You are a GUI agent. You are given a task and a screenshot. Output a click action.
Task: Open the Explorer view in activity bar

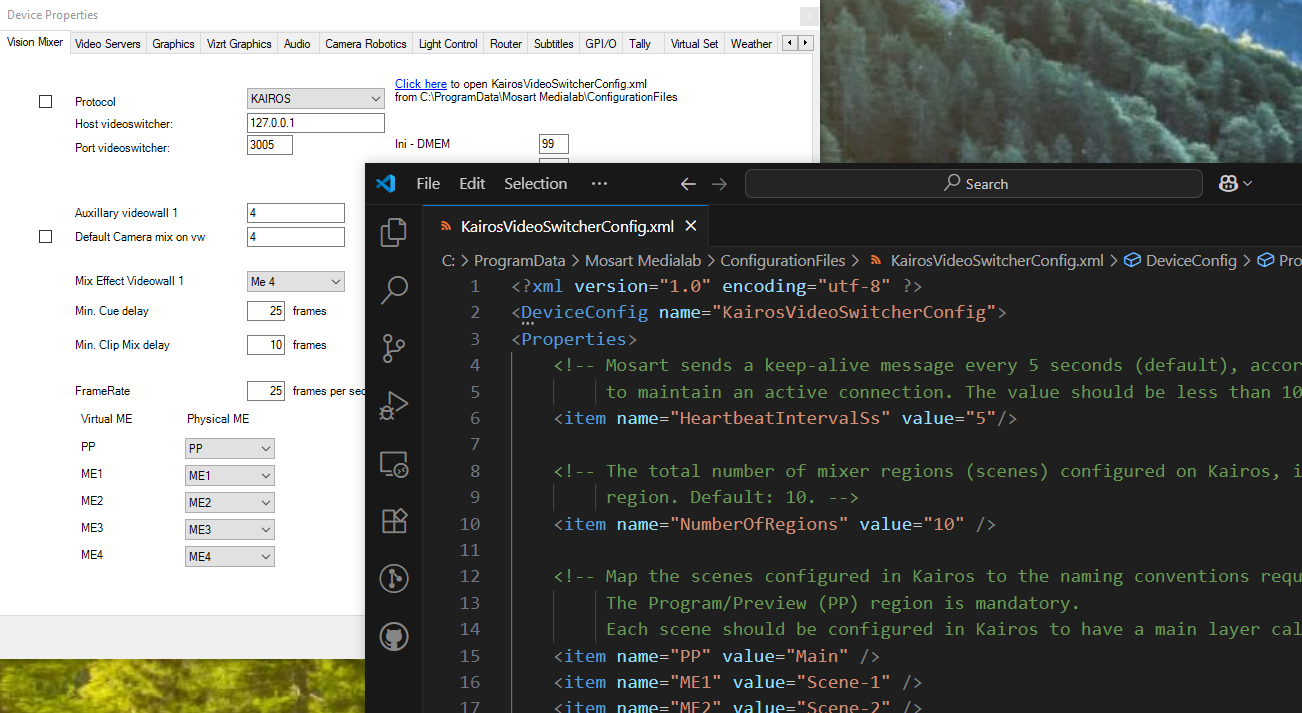tap(394, 232)
